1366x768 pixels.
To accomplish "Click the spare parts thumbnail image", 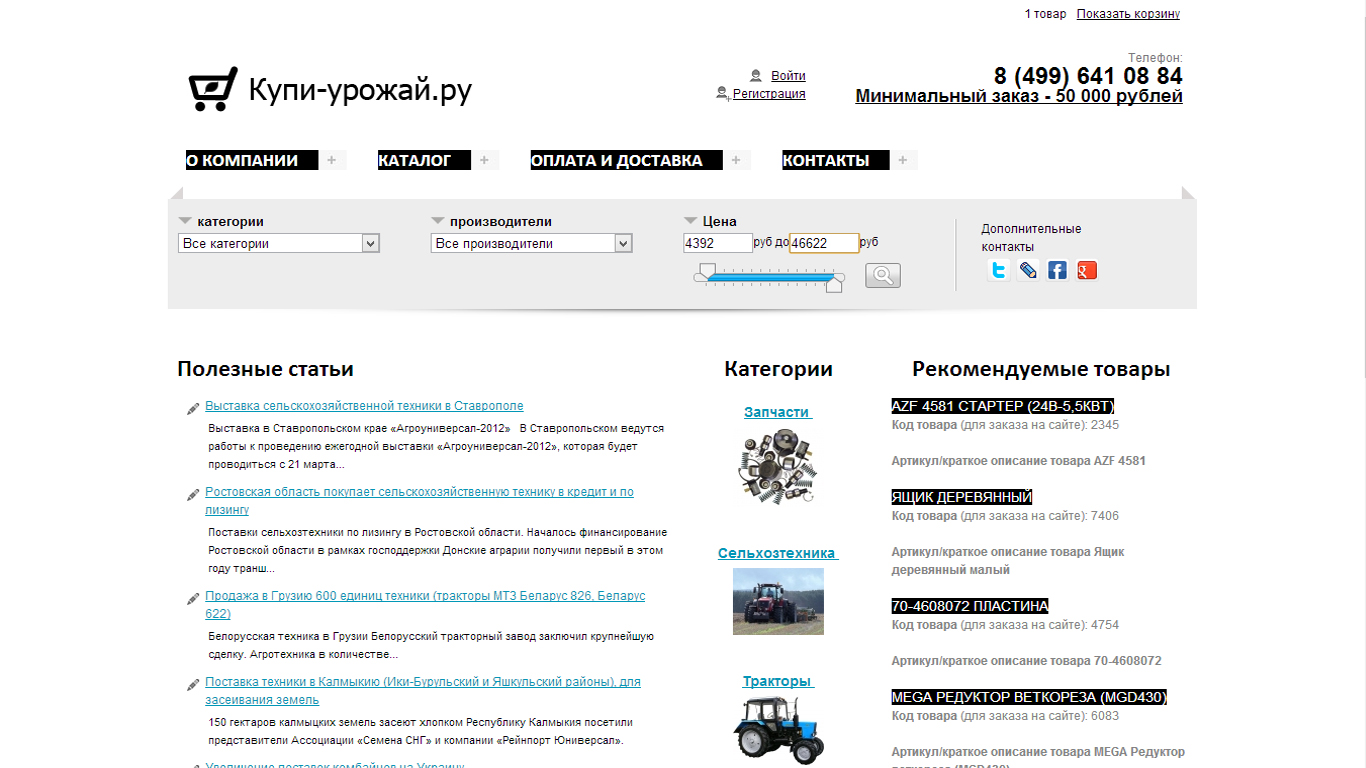I will coord(778,465).
